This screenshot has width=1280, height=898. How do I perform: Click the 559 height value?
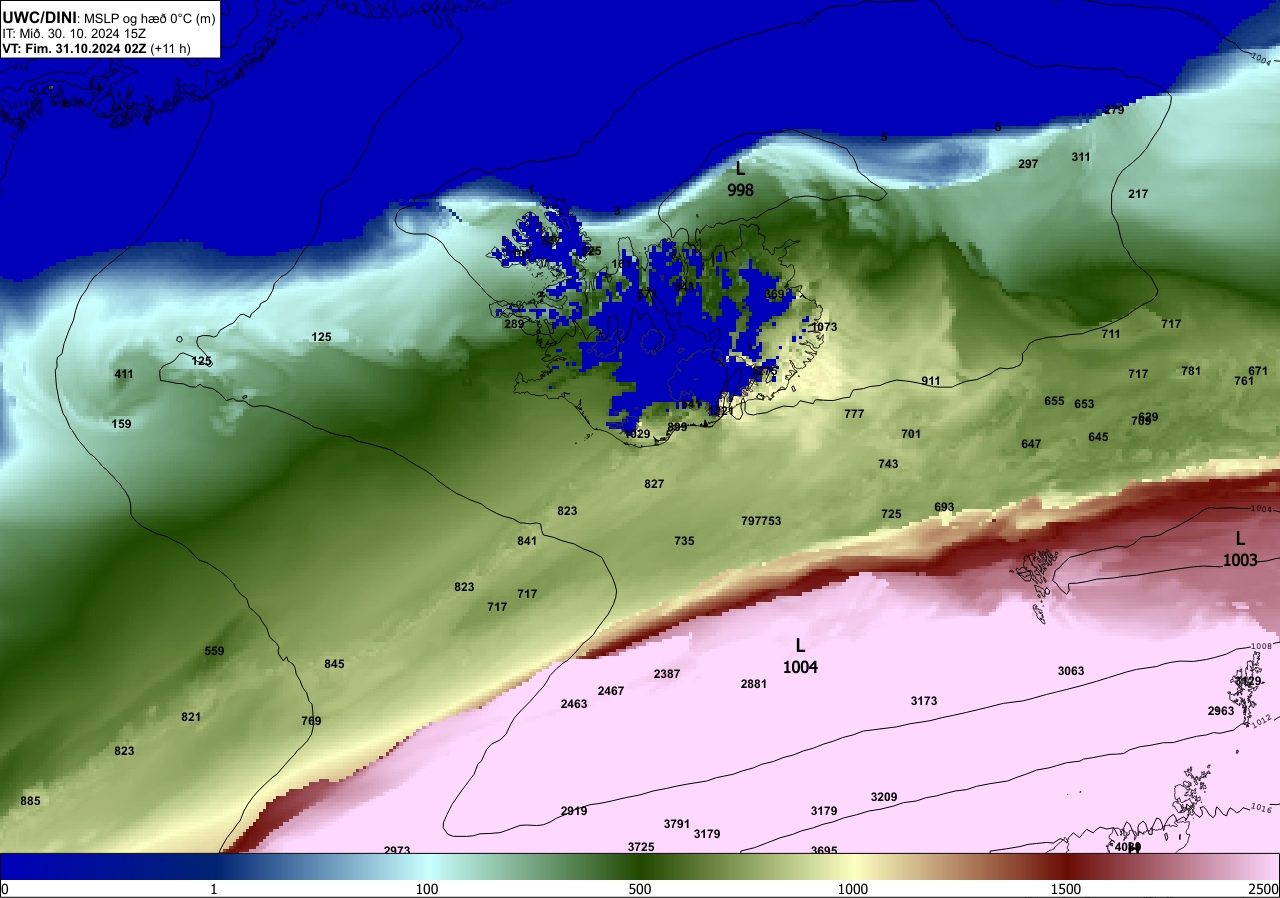[x=214, y=651]
